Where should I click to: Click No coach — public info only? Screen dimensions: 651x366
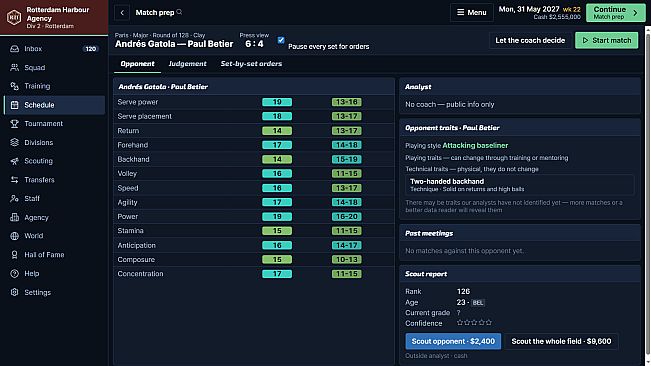(x=450, y=105)
